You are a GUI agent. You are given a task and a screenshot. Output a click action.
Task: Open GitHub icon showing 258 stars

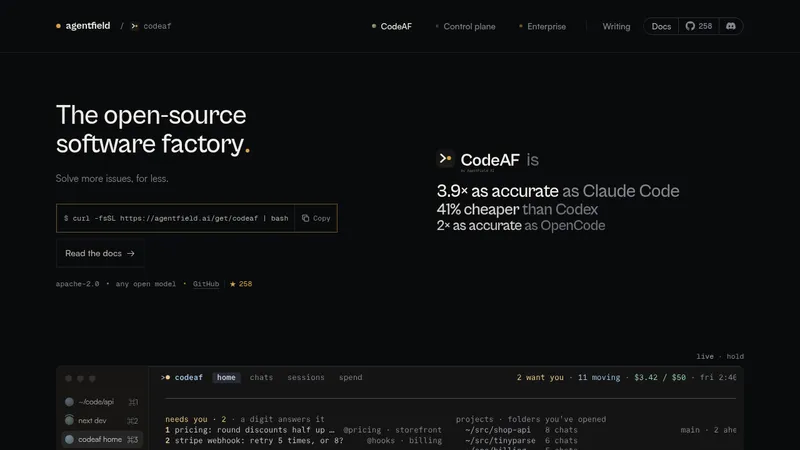coord(698,26)
